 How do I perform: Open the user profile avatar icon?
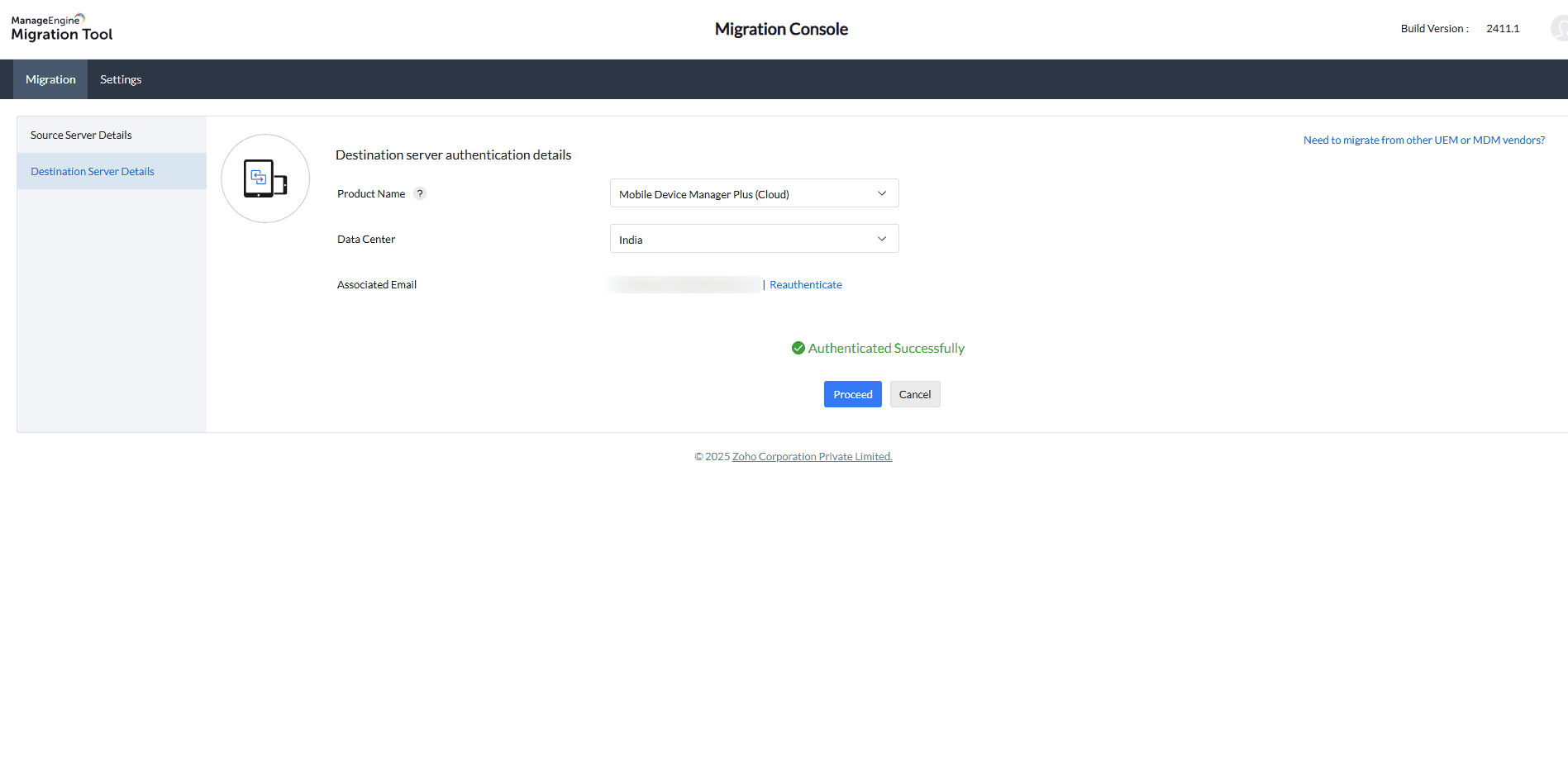(x=1560, y=29)
